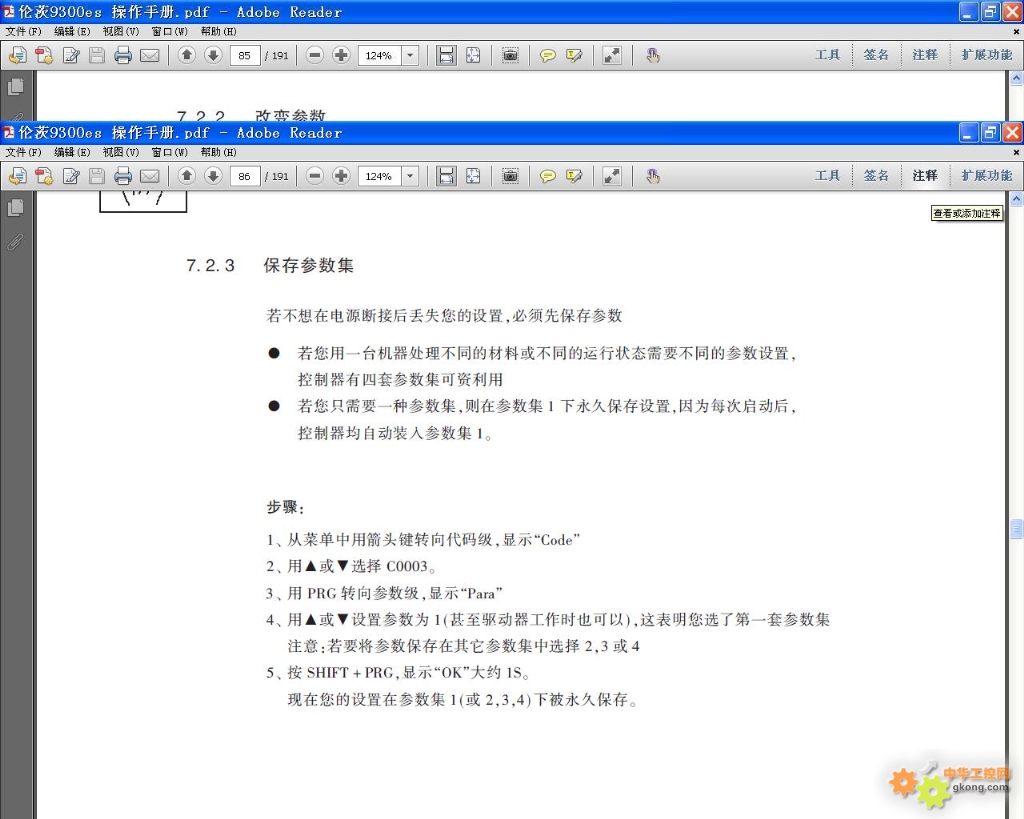Click page number field showing 85
The height and width of the screenshot is (819, 1024).
(x=245, y=56)
